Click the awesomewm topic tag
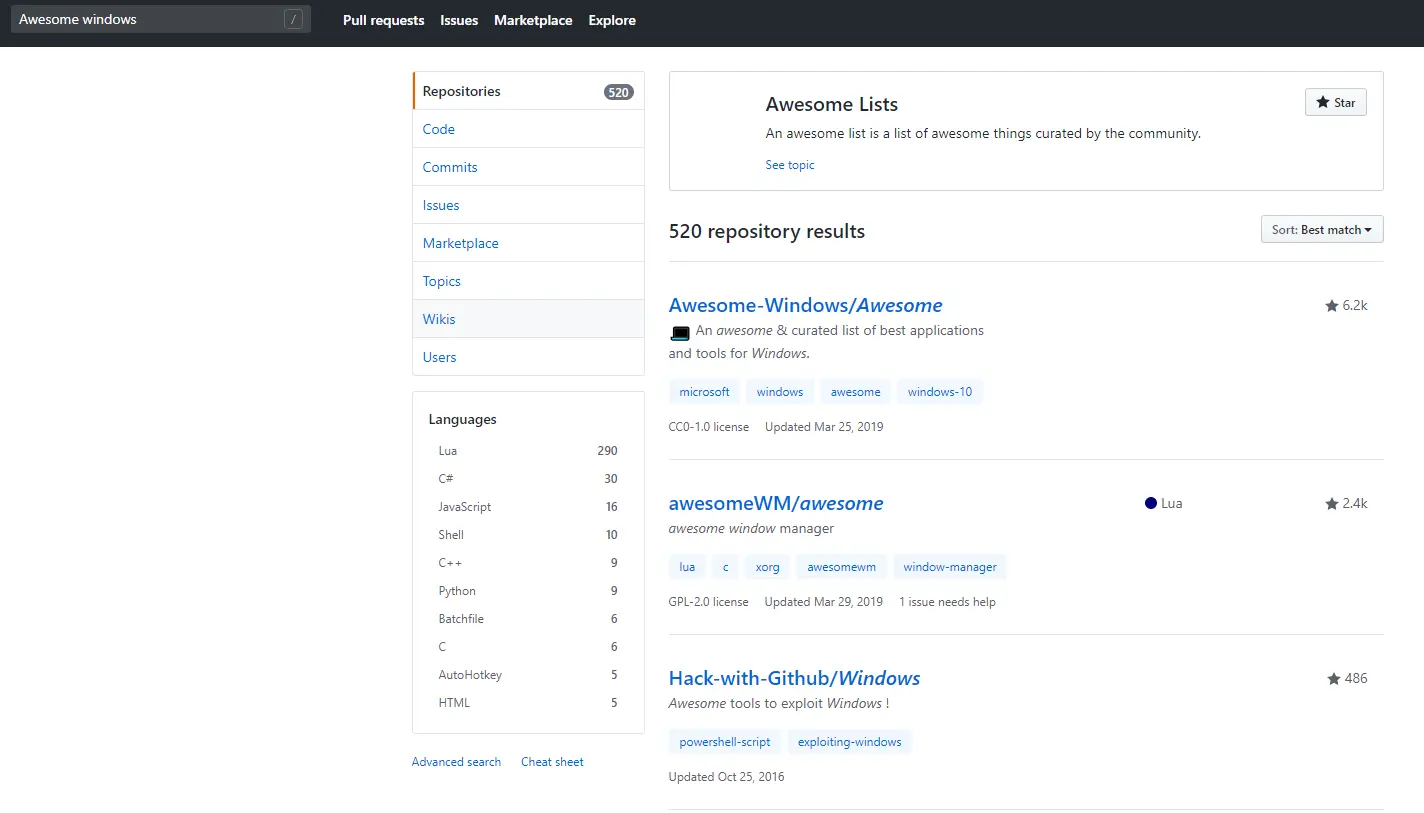This screenshot has height=813, width=1424. (841, 567)
